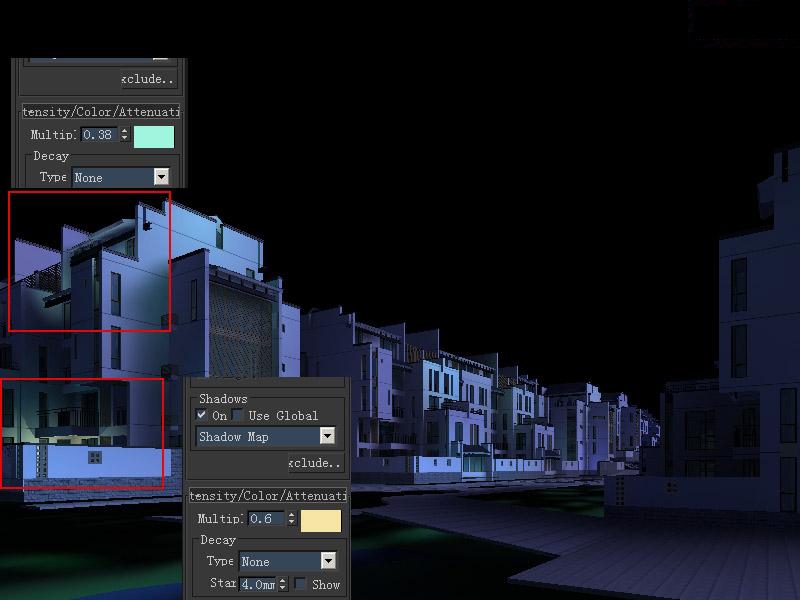Open the pale yellow light color swatch
The width and height of the screenshot is (800, 600).
pyautogui.click(x=321, y=521)
